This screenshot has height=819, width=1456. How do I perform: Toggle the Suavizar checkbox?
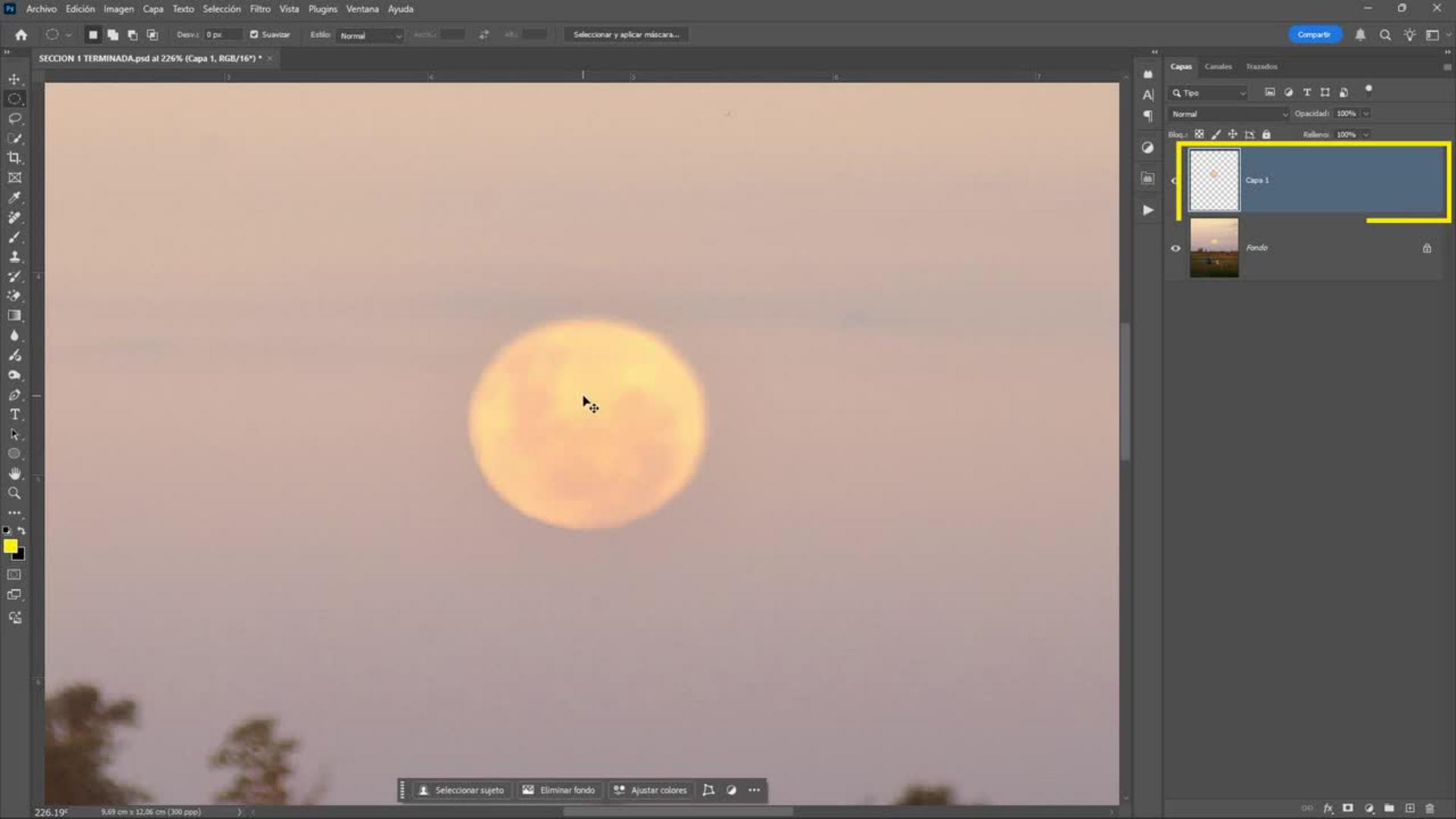254,35
